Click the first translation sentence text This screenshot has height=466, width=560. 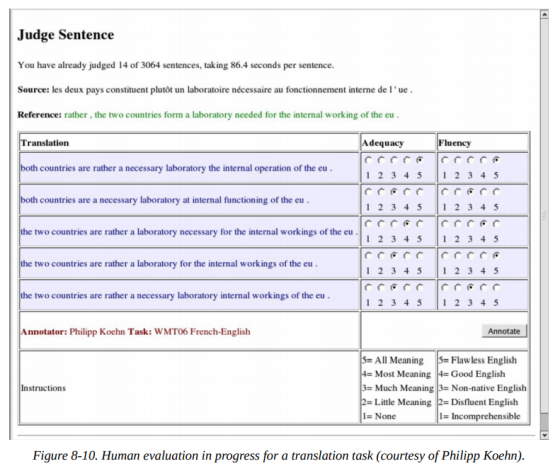[x=176, y=168]
